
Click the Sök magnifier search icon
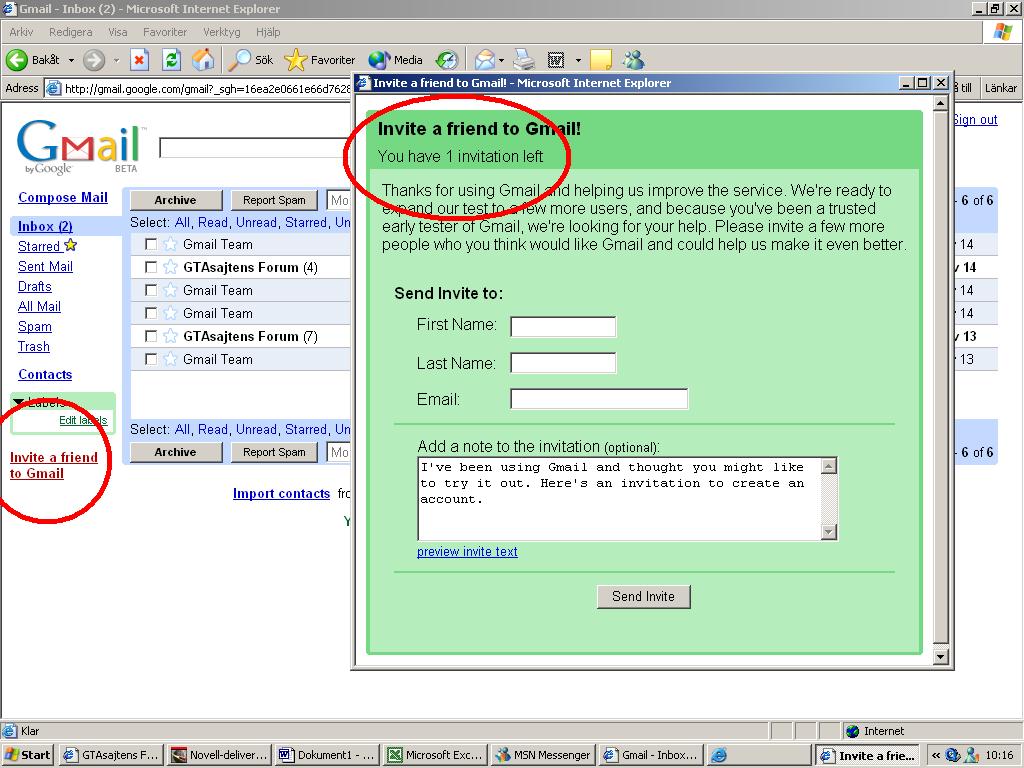pyautogui.click(x=239, y=60)
